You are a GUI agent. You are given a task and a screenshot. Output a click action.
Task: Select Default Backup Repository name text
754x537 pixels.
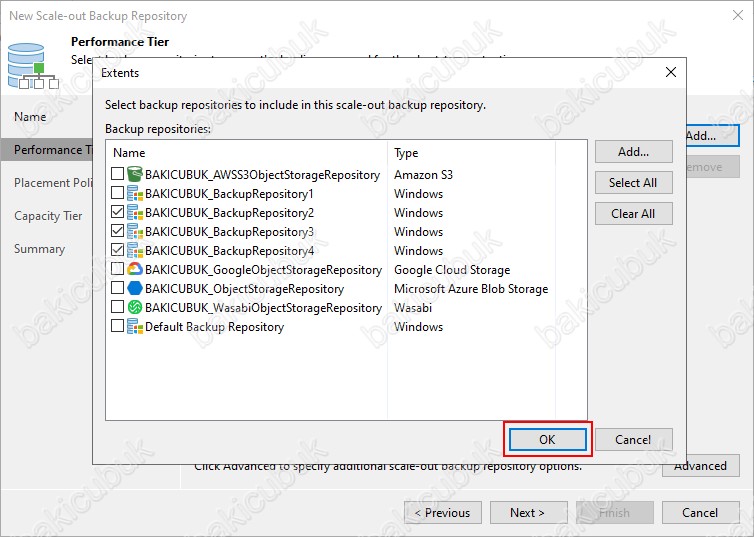(214, 327)
